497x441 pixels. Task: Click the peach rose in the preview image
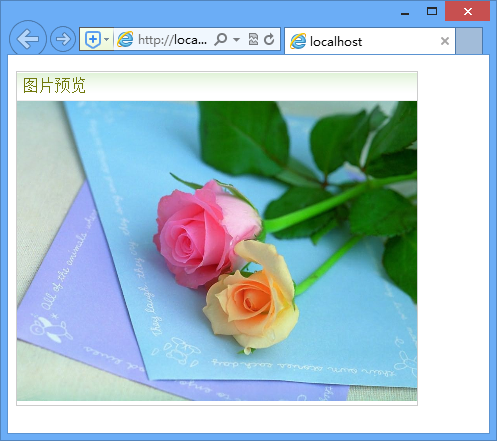252,297
